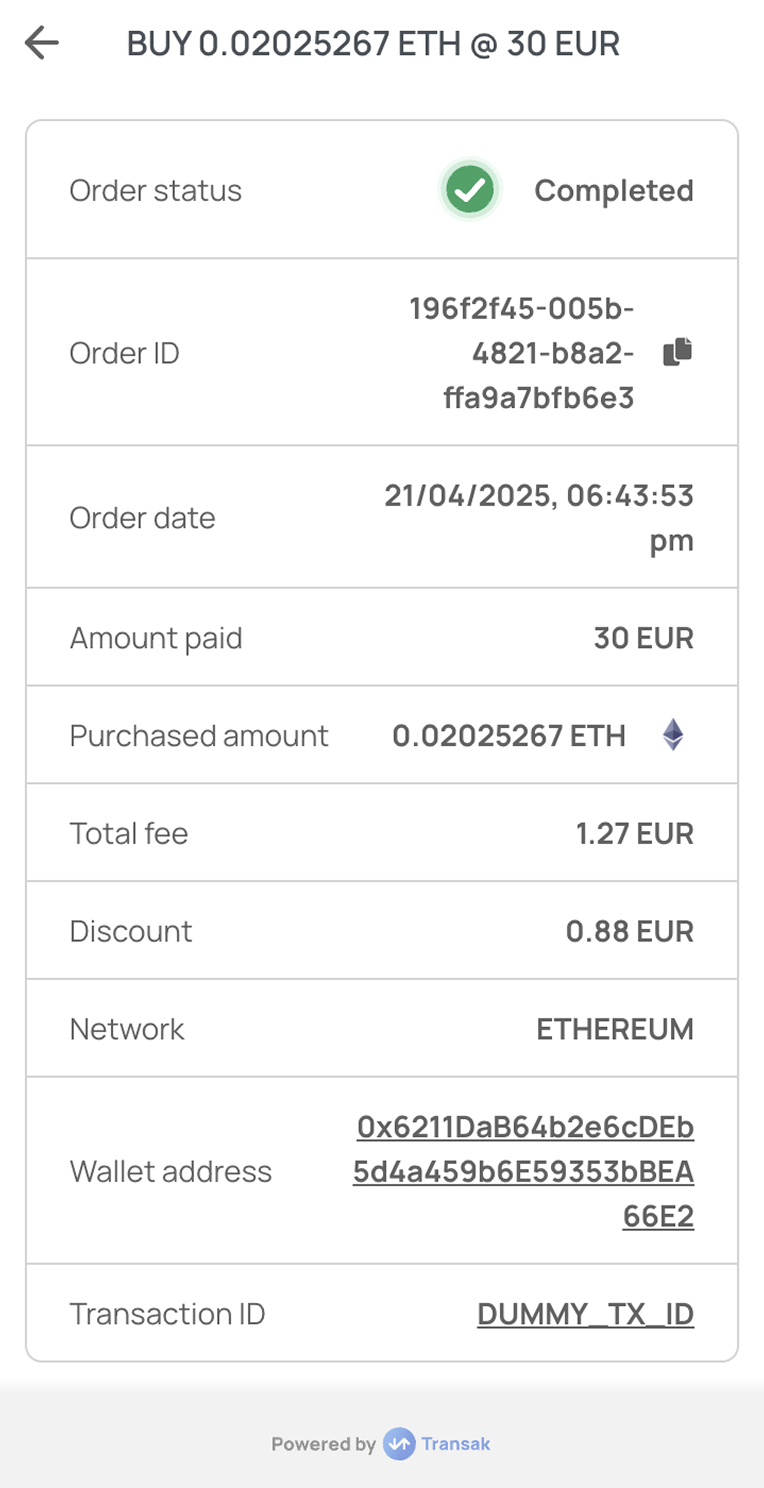This screenshot has height=1488, width=764.
Task: Click the green completed checkmark icon
Action: tap(470, 190)
